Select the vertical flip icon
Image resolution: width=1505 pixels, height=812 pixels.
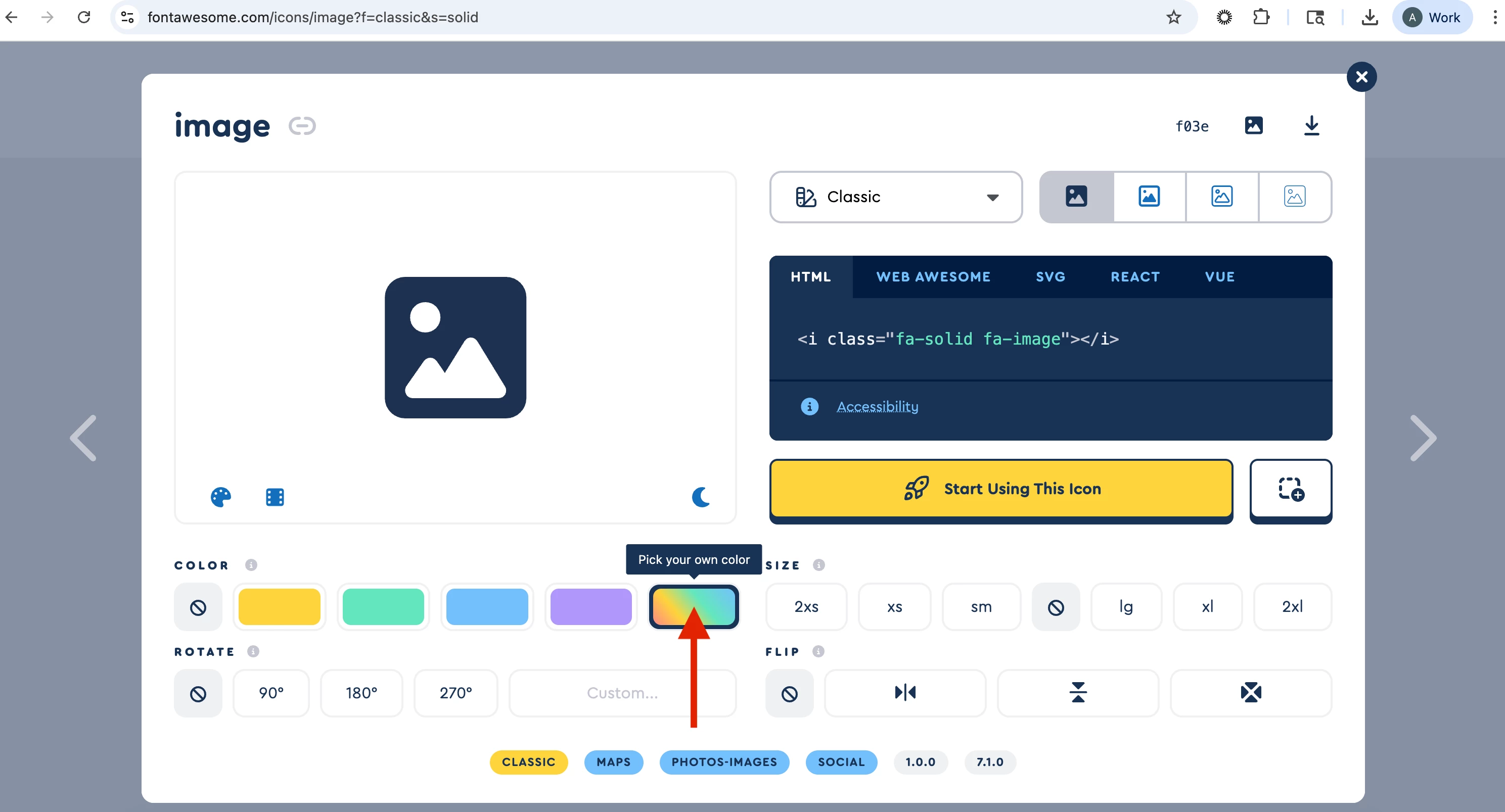click(1077, 692)
